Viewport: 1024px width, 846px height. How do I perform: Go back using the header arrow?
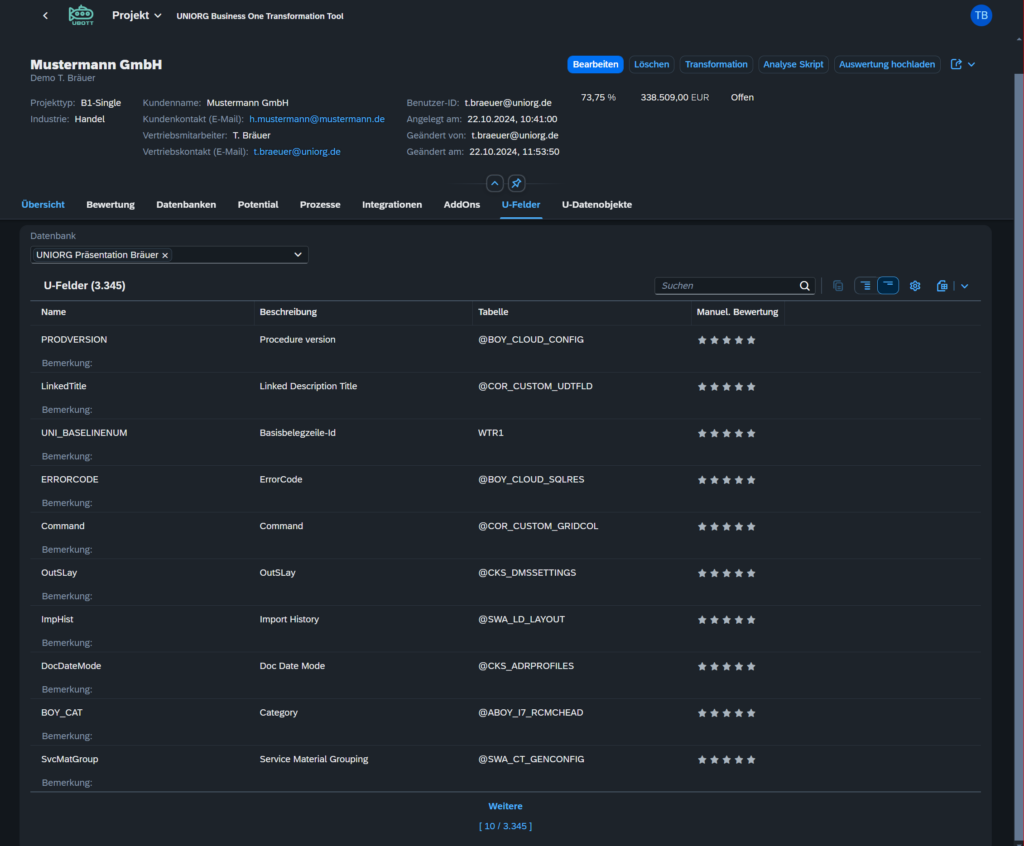(x=45, y=16)
